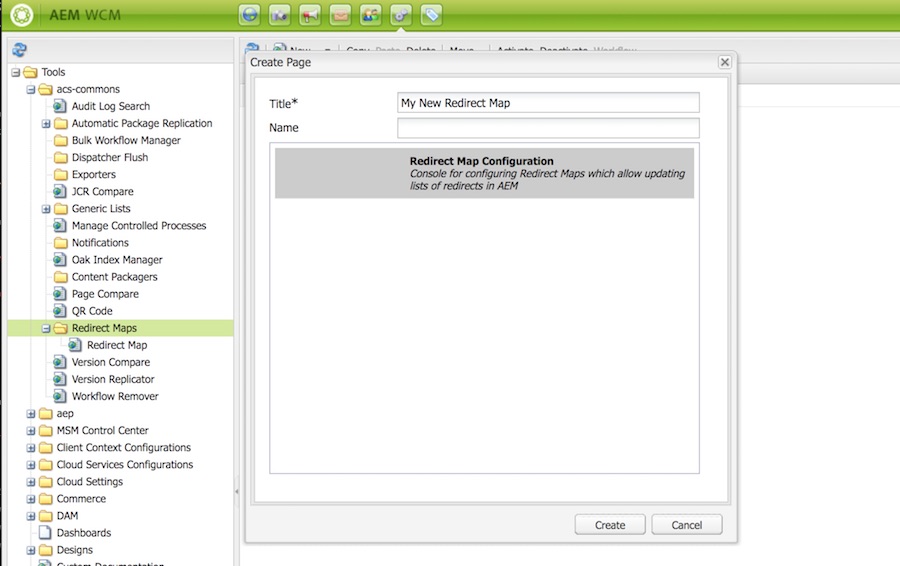Click Version Compare page icon
The height and width of the screenshot is (566, 900).
coord(60,362)
